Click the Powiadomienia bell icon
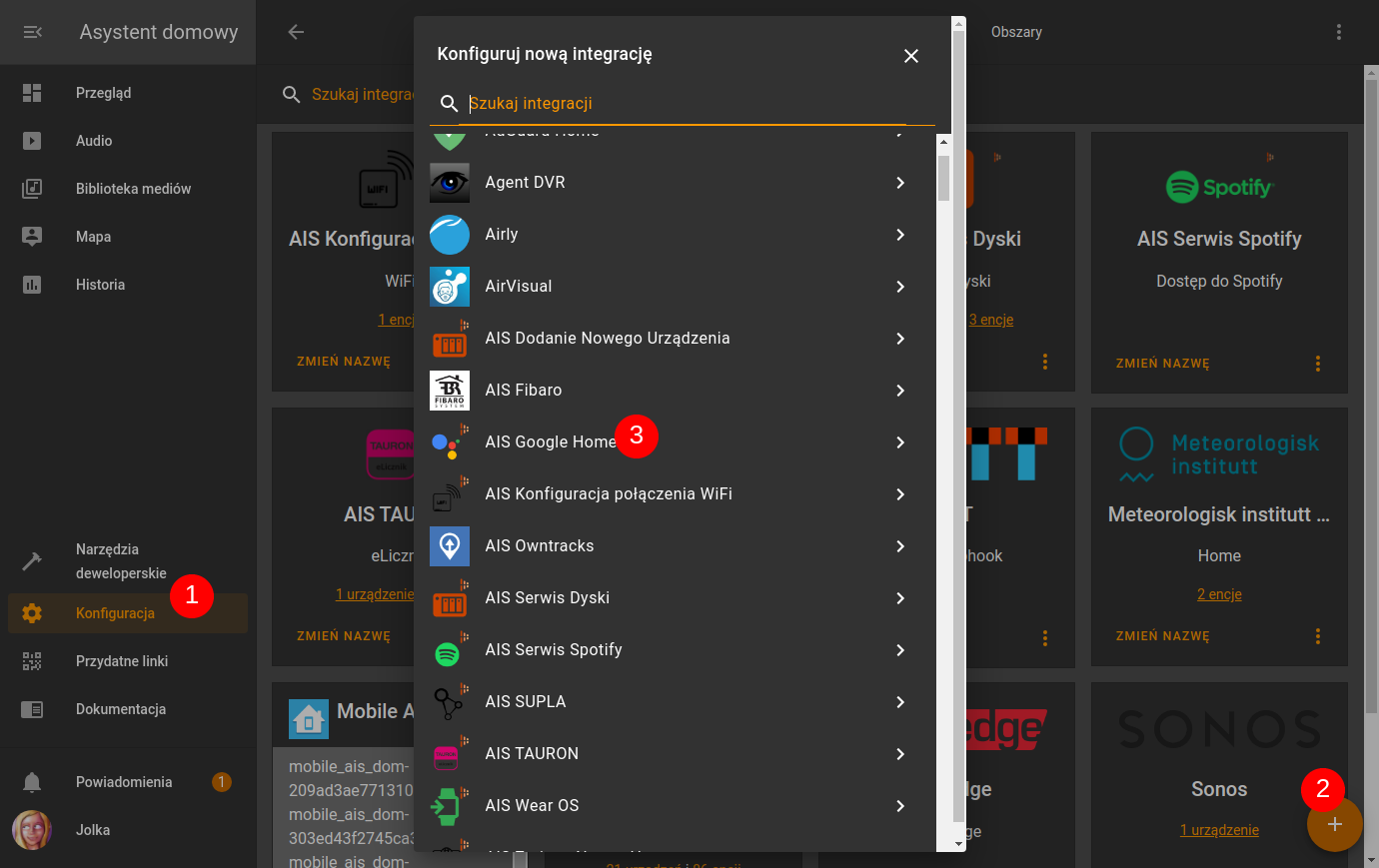Screen dimensions: 1379x868 32,782
